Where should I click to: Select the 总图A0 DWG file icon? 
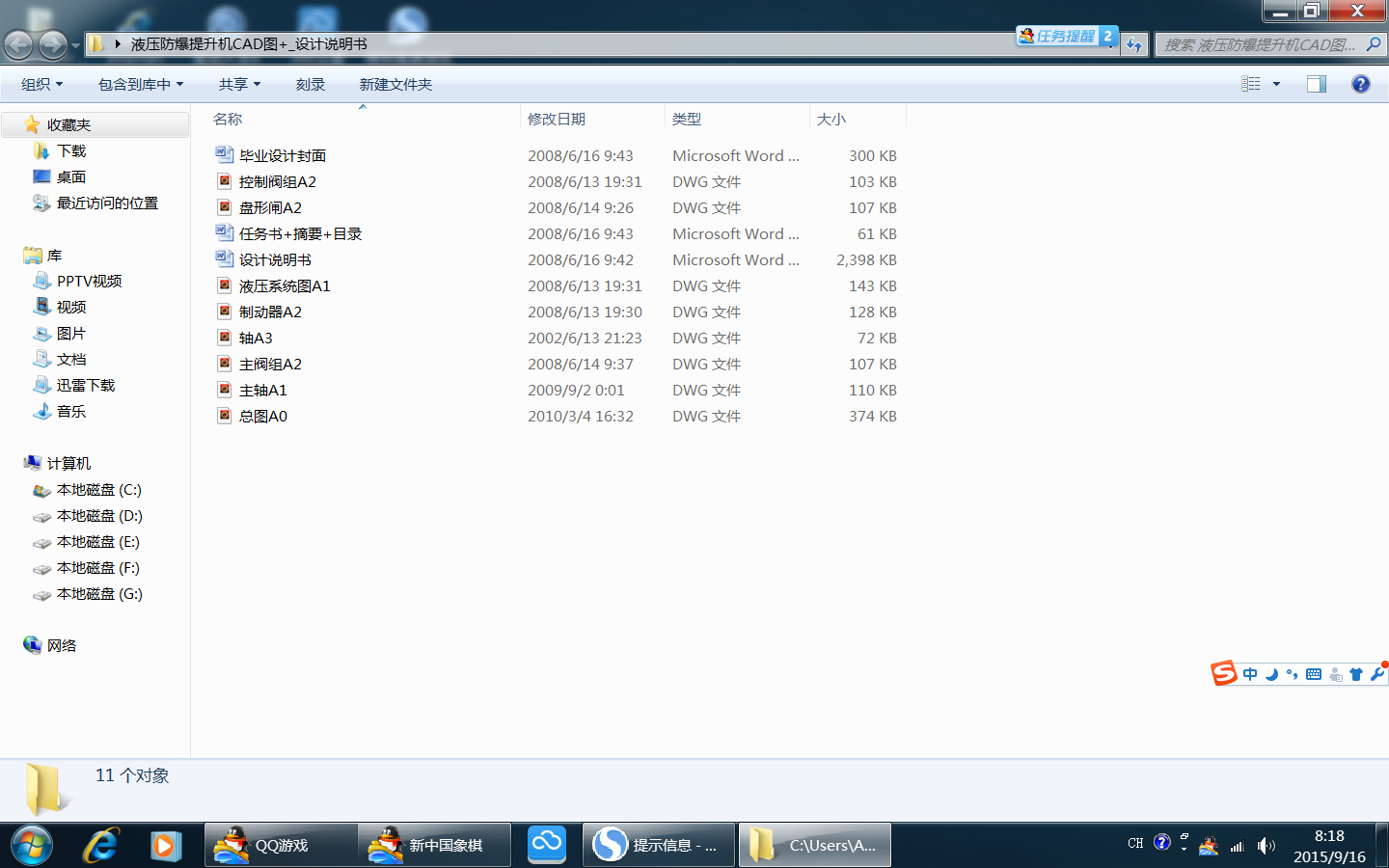tap(225, 416)
